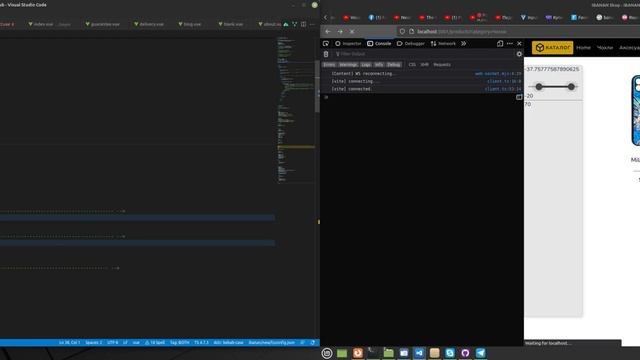The image size is (640, 360).
Task: Click the right handle of the price range slider
Action: [x=571, y=87]
